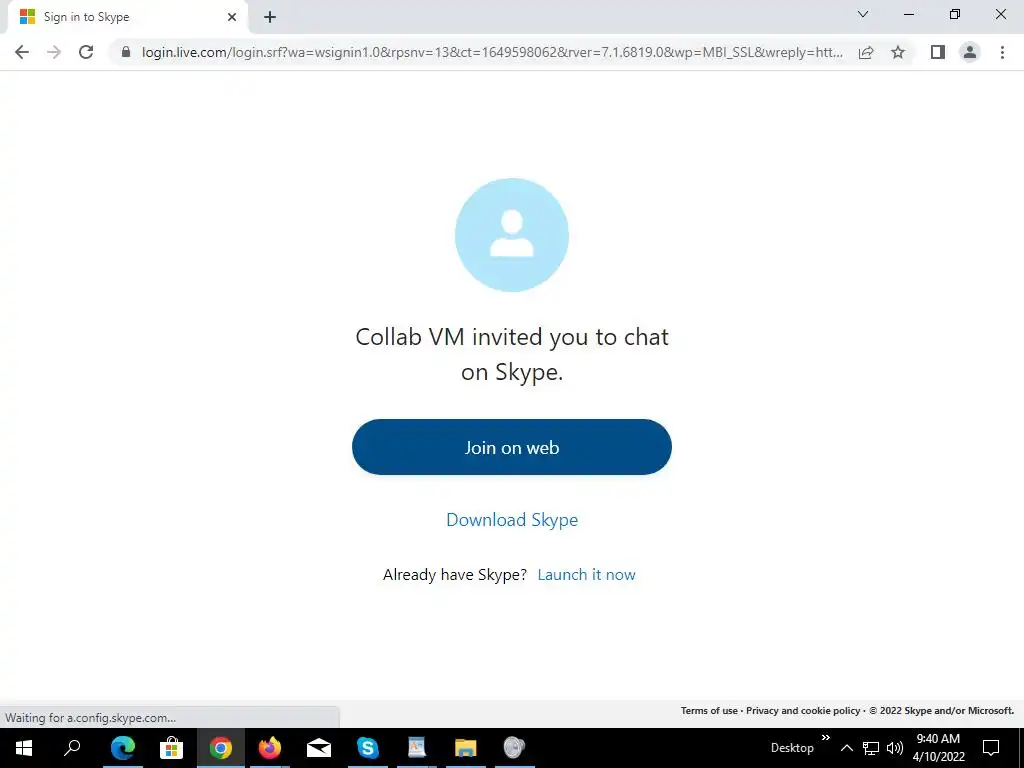Click the padlock site info icon
Screen dimensions: 1024x768
[x=126, y=52]
